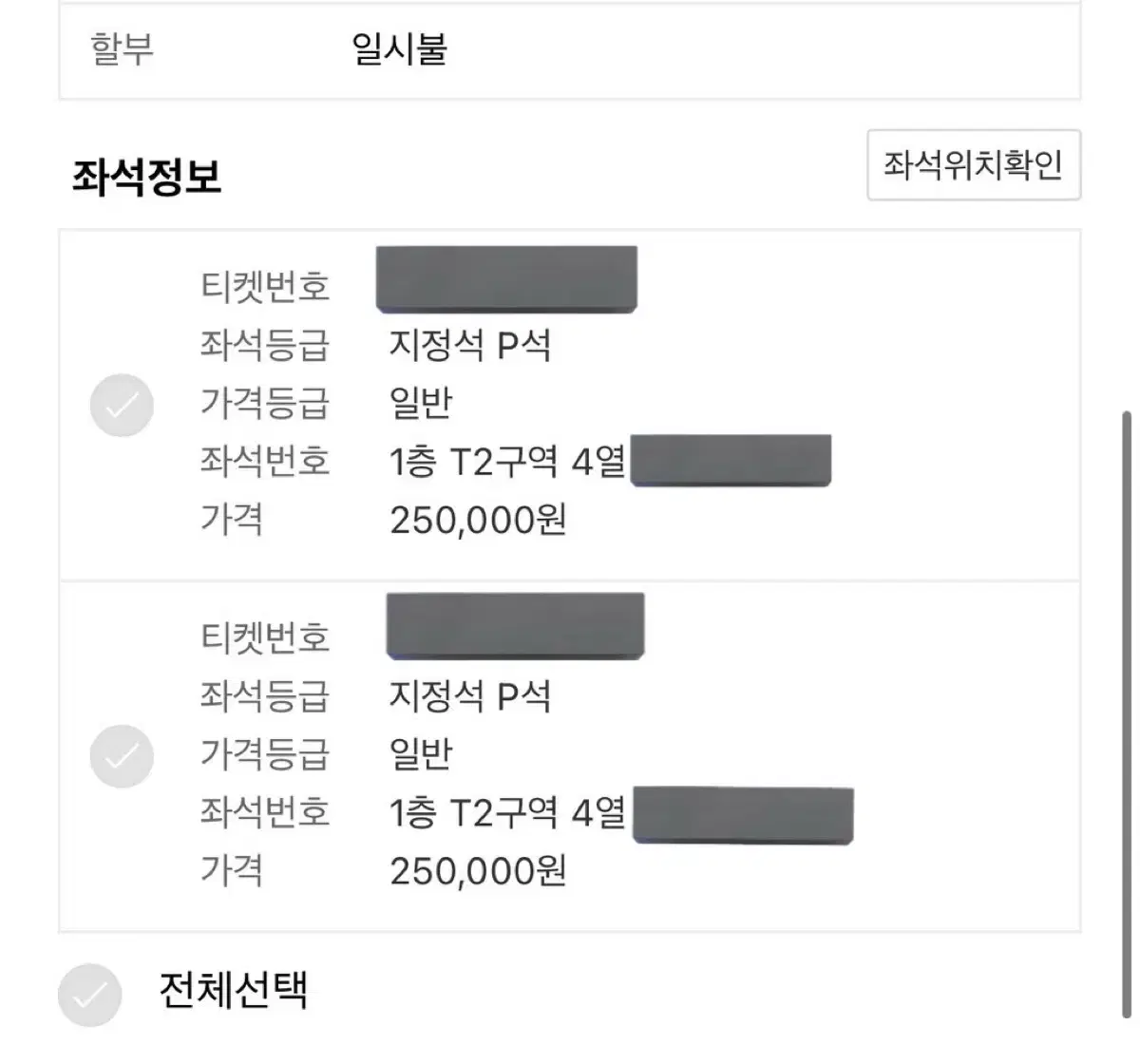This screenshot has height=1064, width=1140.
Task: Select the 좌석정보 section heading
Action: [x=146, y=177]
